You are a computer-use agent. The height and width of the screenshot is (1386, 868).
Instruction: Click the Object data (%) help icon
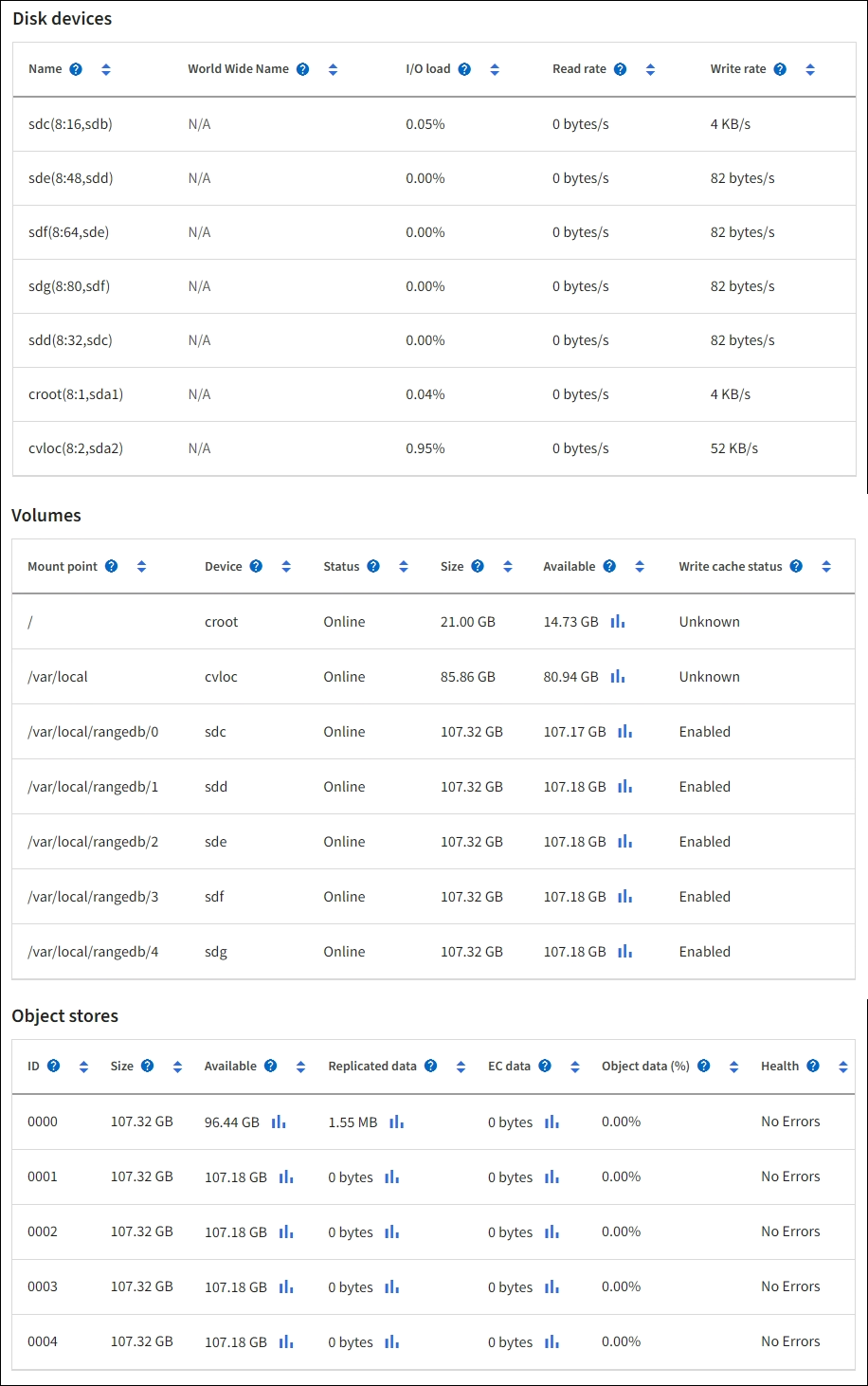[703, 1067]
